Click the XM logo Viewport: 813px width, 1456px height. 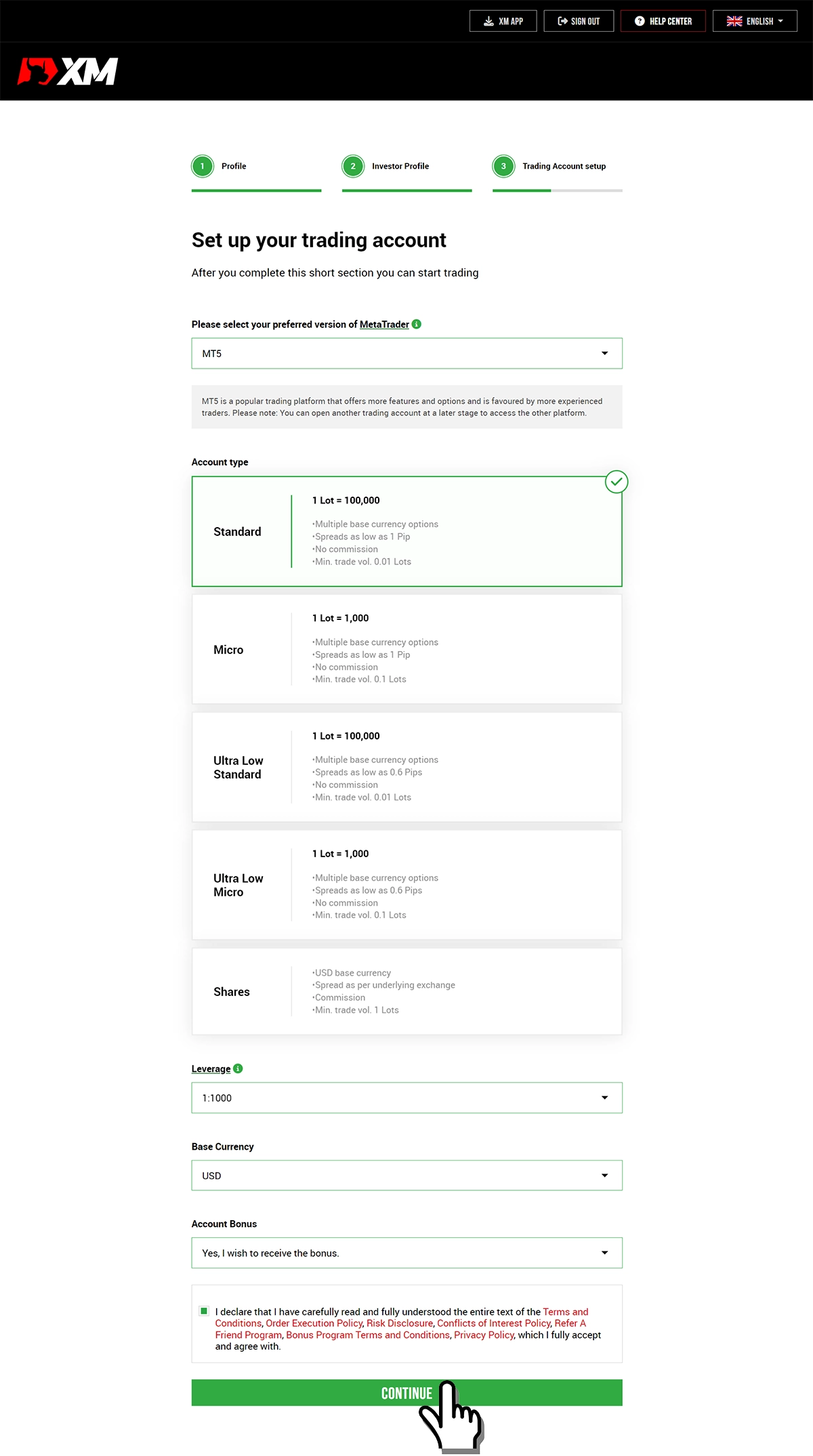point(68,71)
